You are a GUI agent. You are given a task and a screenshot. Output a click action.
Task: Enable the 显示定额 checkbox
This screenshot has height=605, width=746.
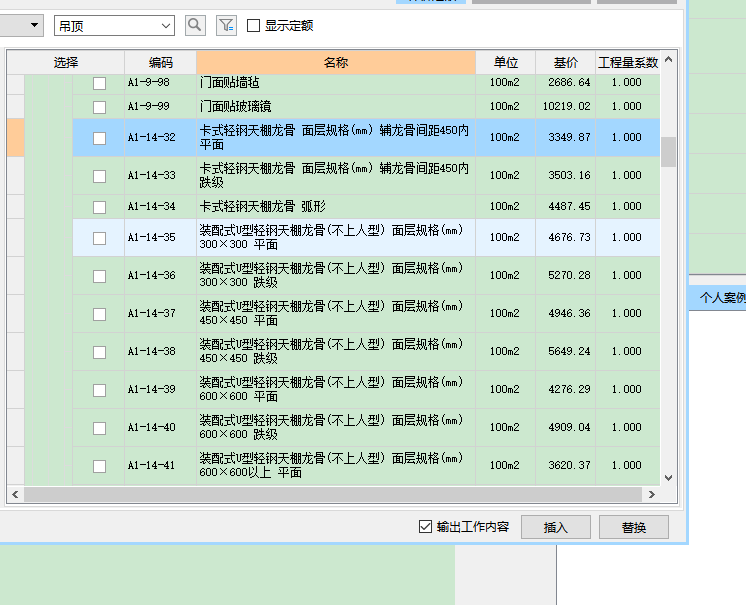click(x=254, y=26)
